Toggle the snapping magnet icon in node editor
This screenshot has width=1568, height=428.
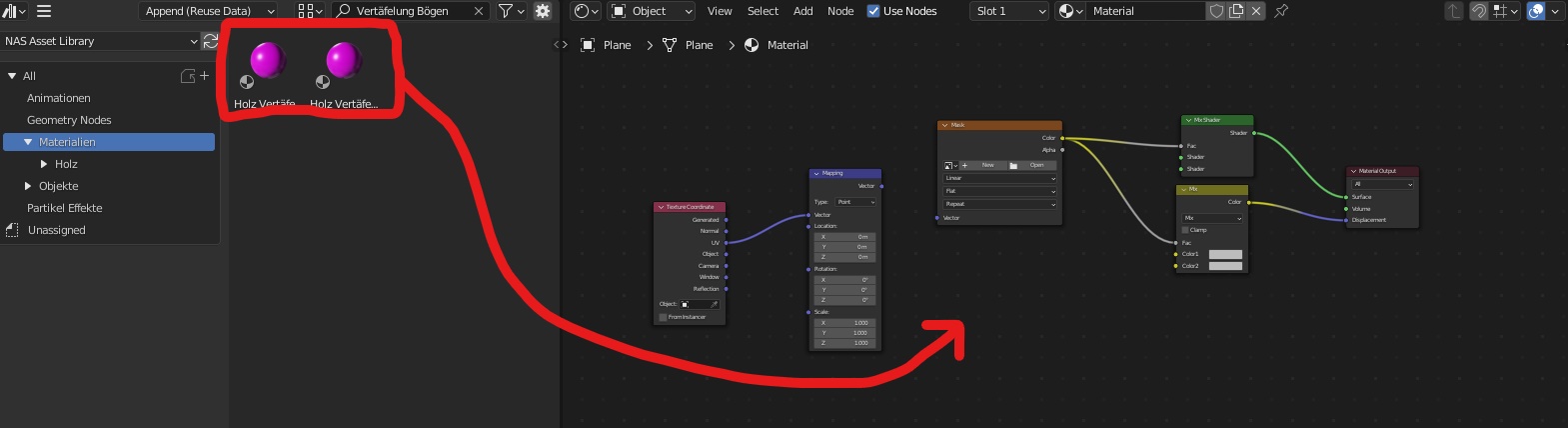(1478, 11)
